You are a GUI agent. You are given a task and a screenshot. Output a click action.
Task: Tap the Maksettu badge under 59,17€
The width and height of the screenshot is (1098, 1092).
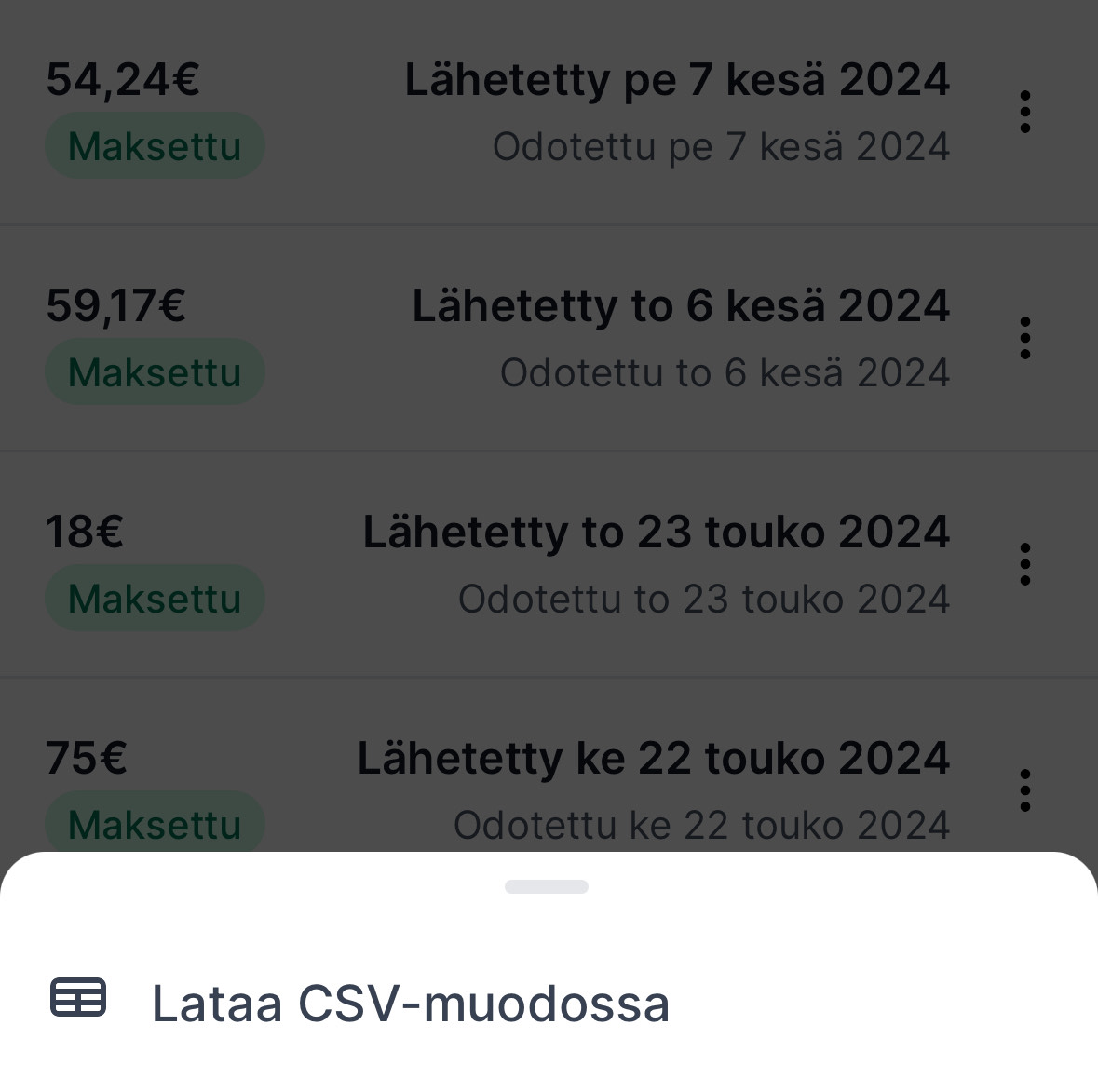[155, 371]
